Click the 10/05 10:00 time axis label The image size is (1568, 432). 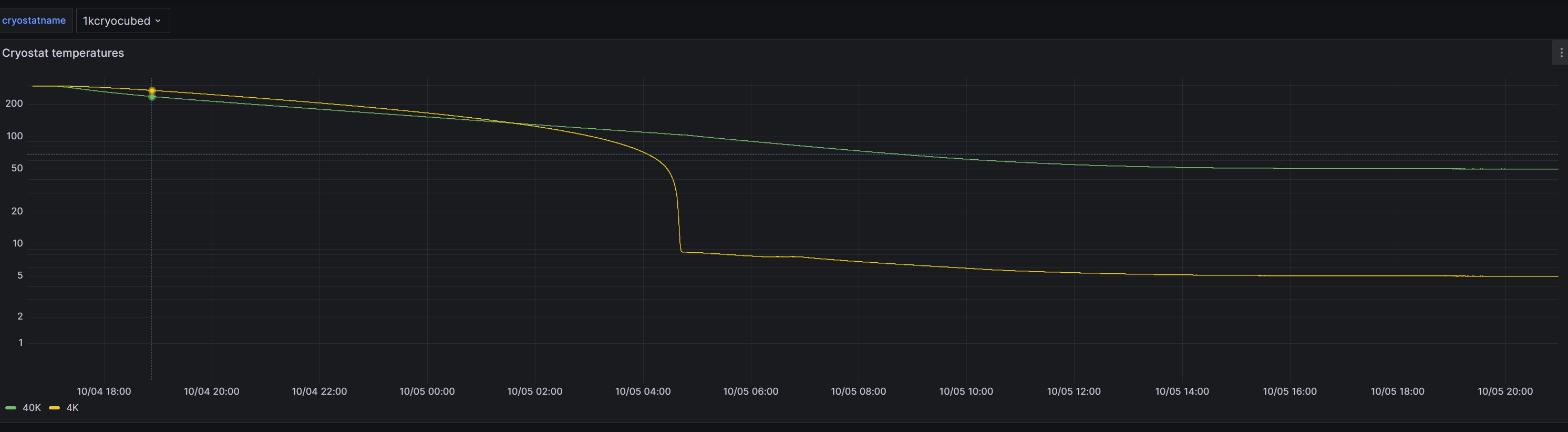(x=967, y=391)
